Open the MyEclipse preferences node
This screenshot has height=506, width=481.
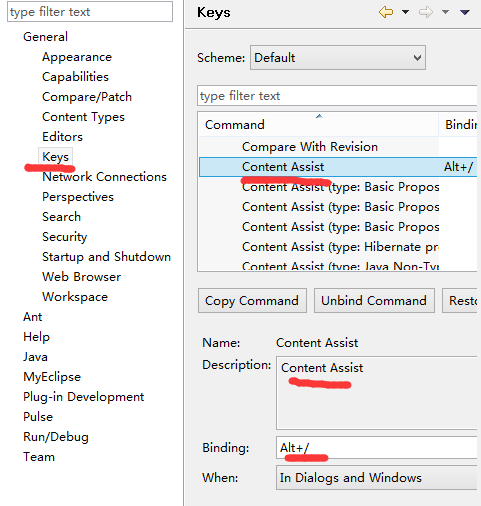[x=52, y=377]
